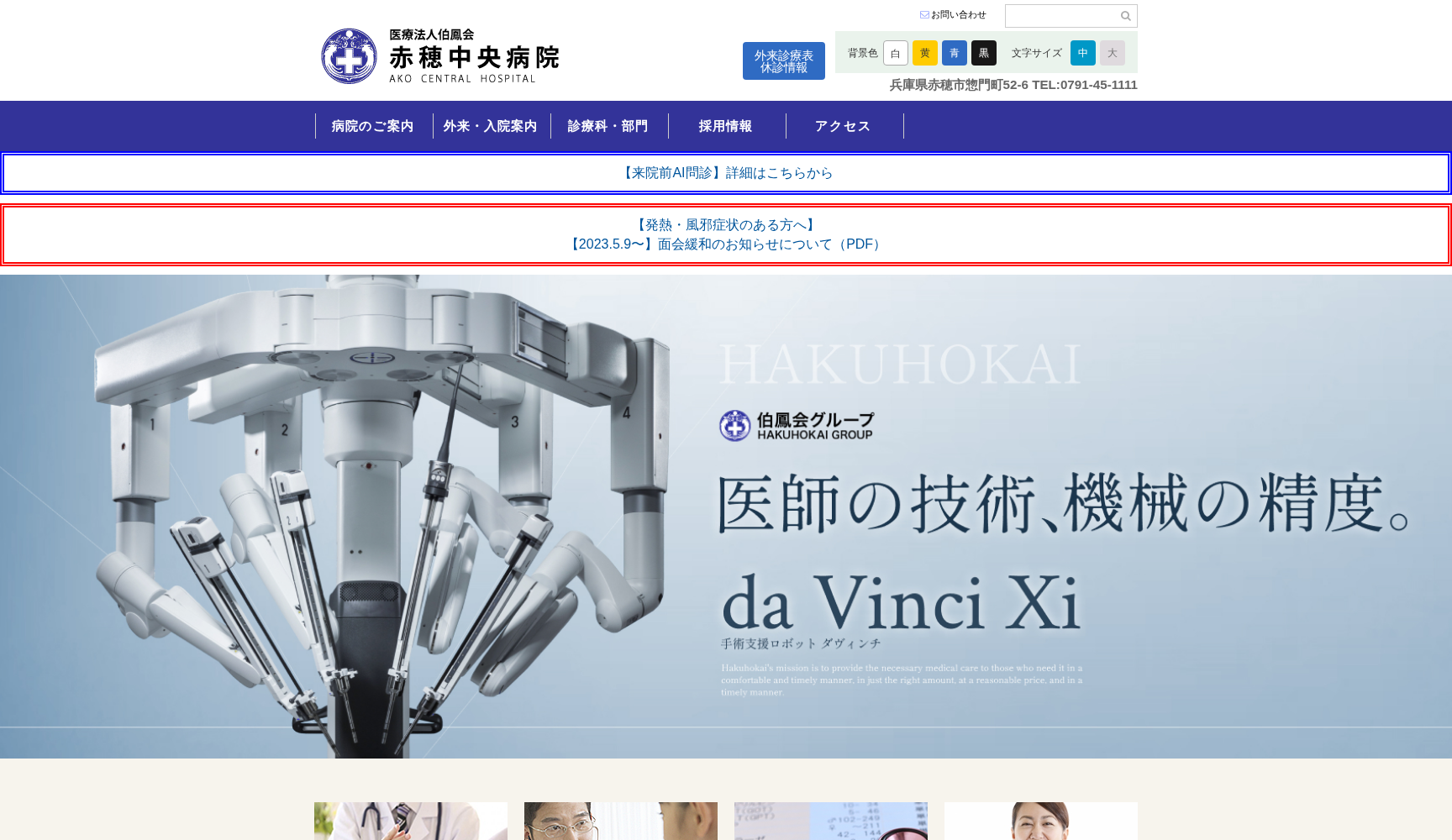Click inside the site search field

click(x=1061, y=16)
